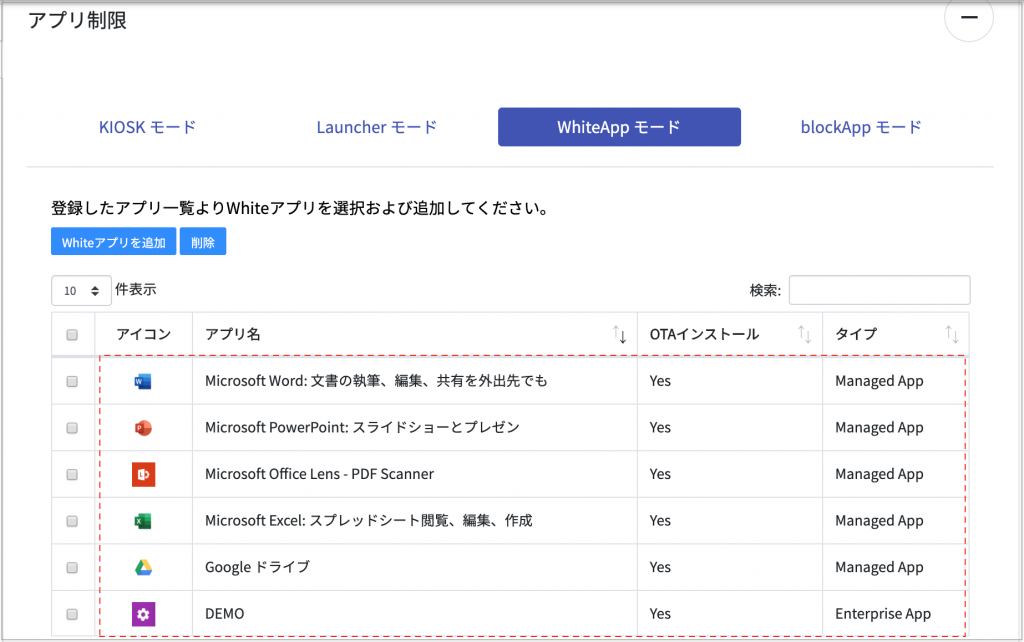
Task: Click Managed App type in the Google ドライブ row
Action: coord(879,567)
